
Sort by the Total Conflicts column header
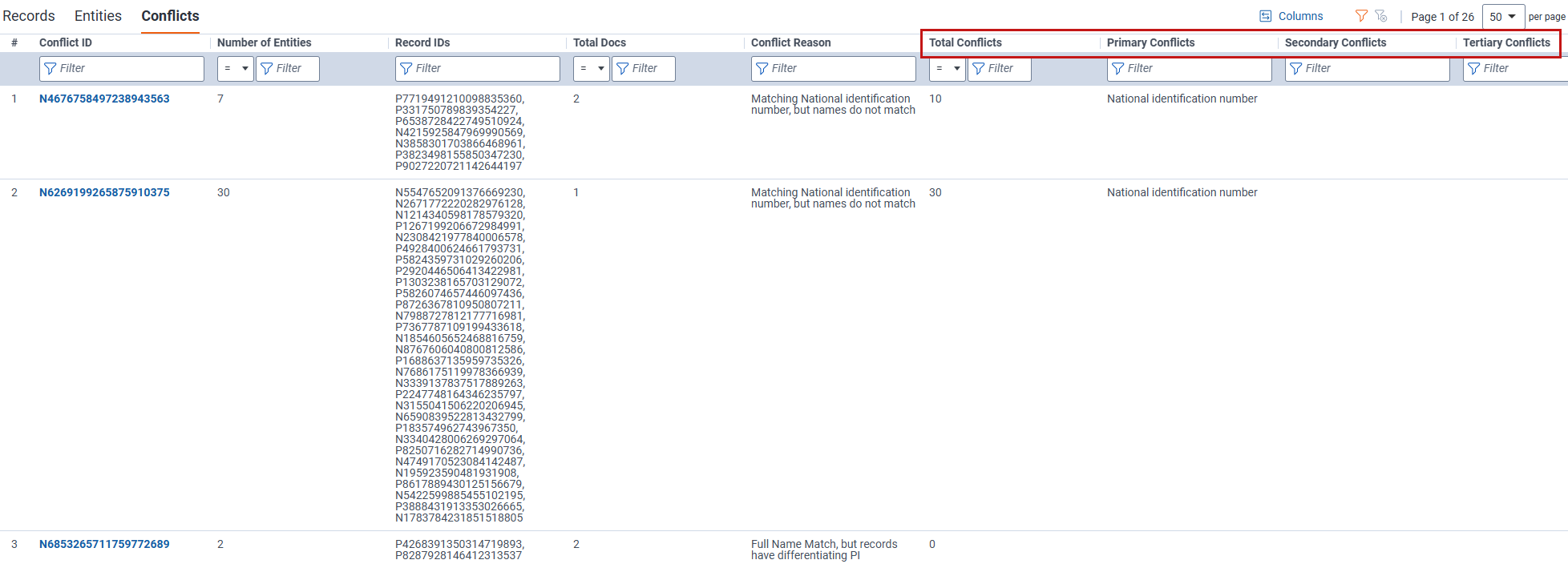[x=965, y=42]
